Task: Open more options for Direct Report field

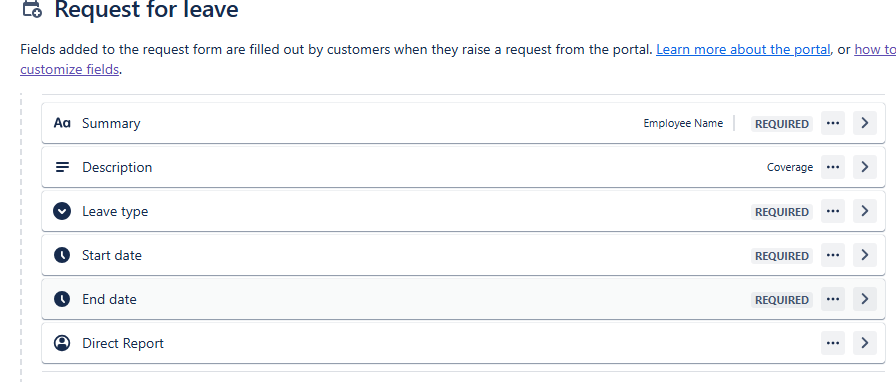Action: click(x=833, y=343)
